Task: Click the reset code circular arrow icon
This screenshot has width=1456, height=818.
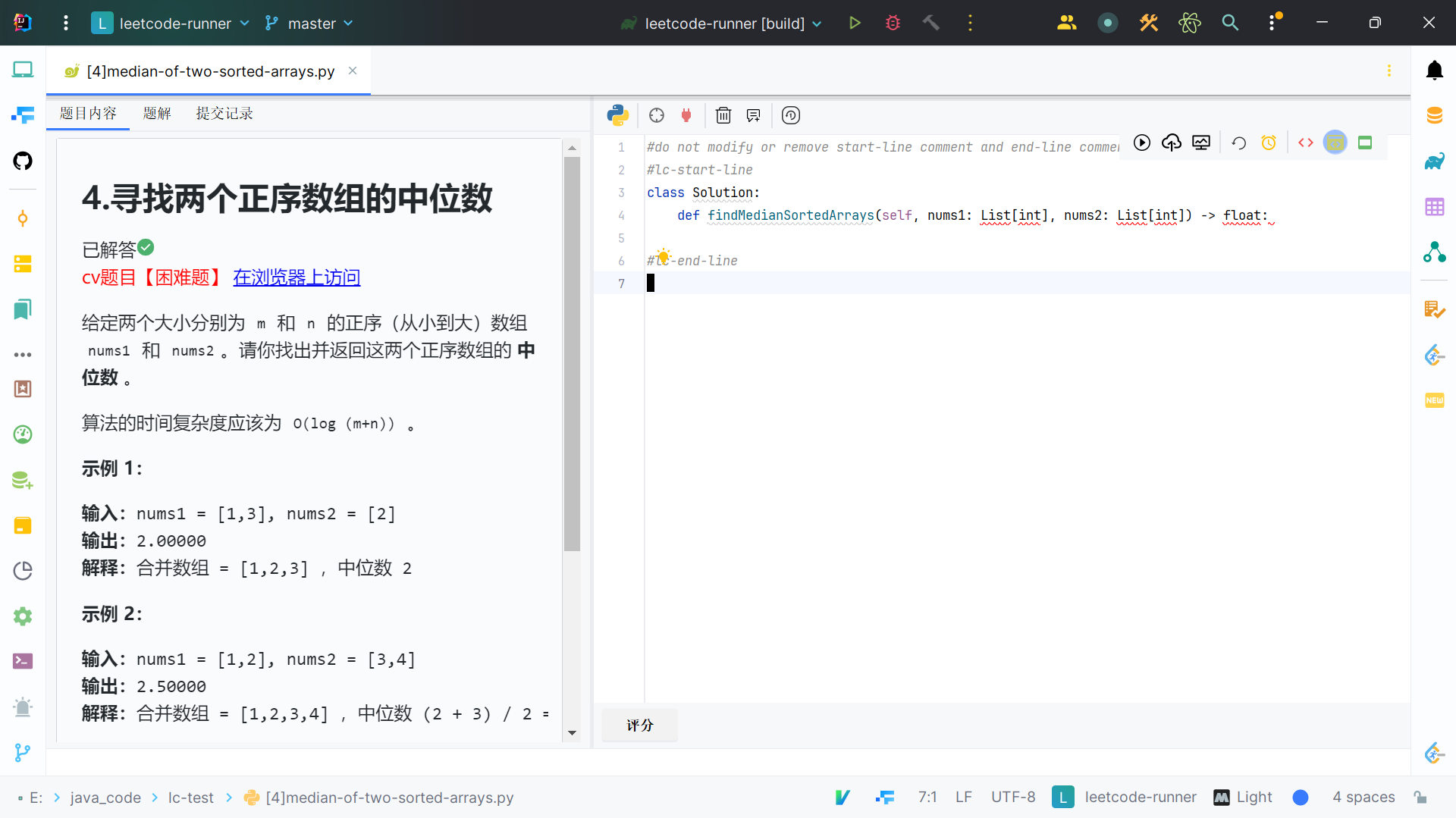Action: point(1239,143)
